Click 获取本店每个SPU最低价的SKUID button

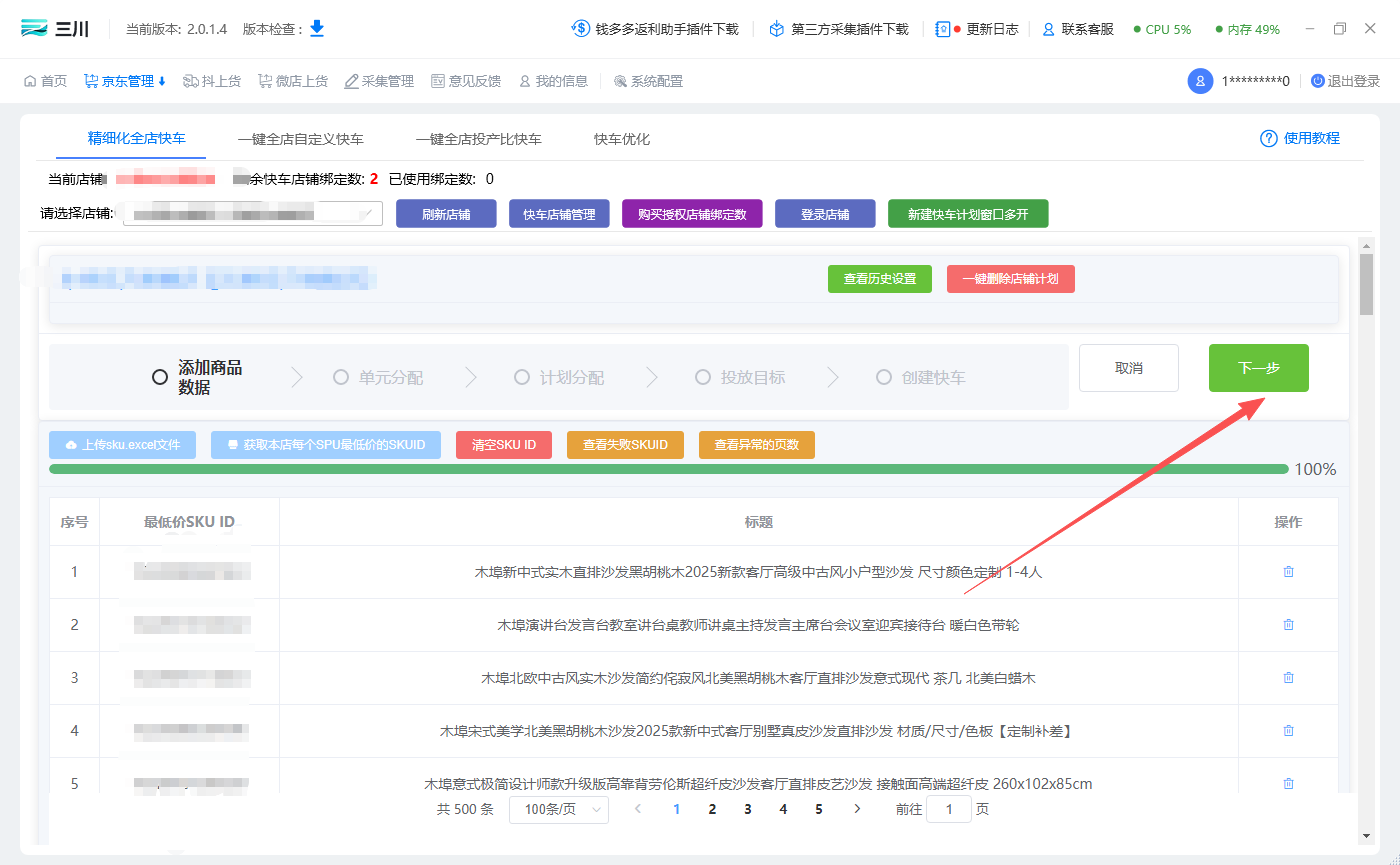pos(326,445)
